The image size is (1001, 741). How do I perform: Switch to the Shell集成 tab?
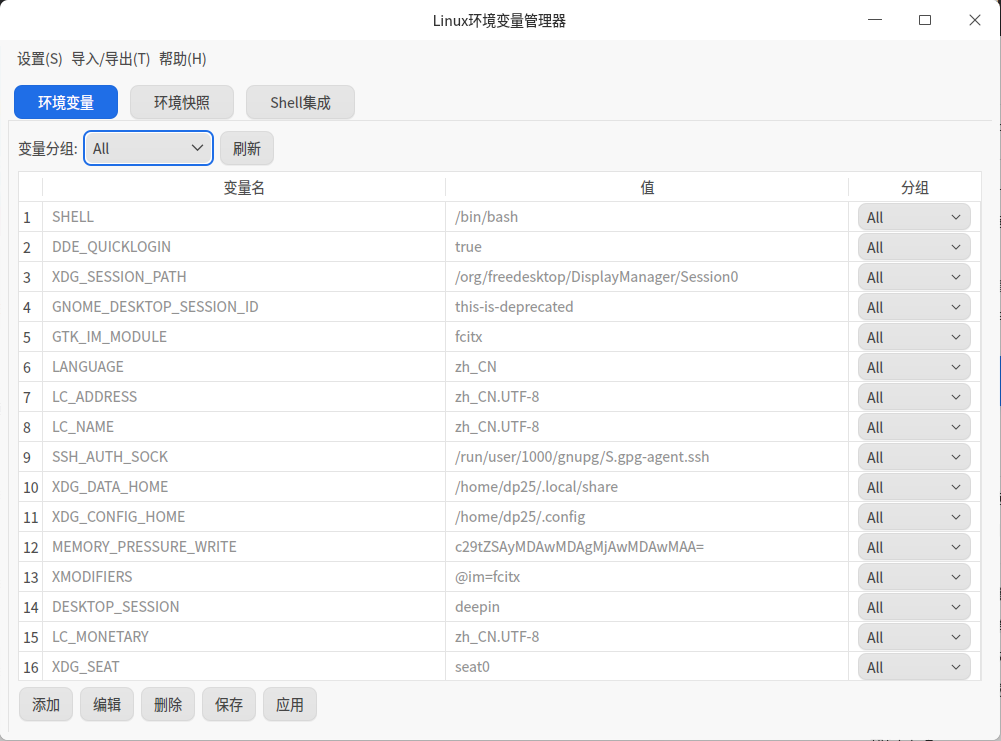(x=300, y=102)
